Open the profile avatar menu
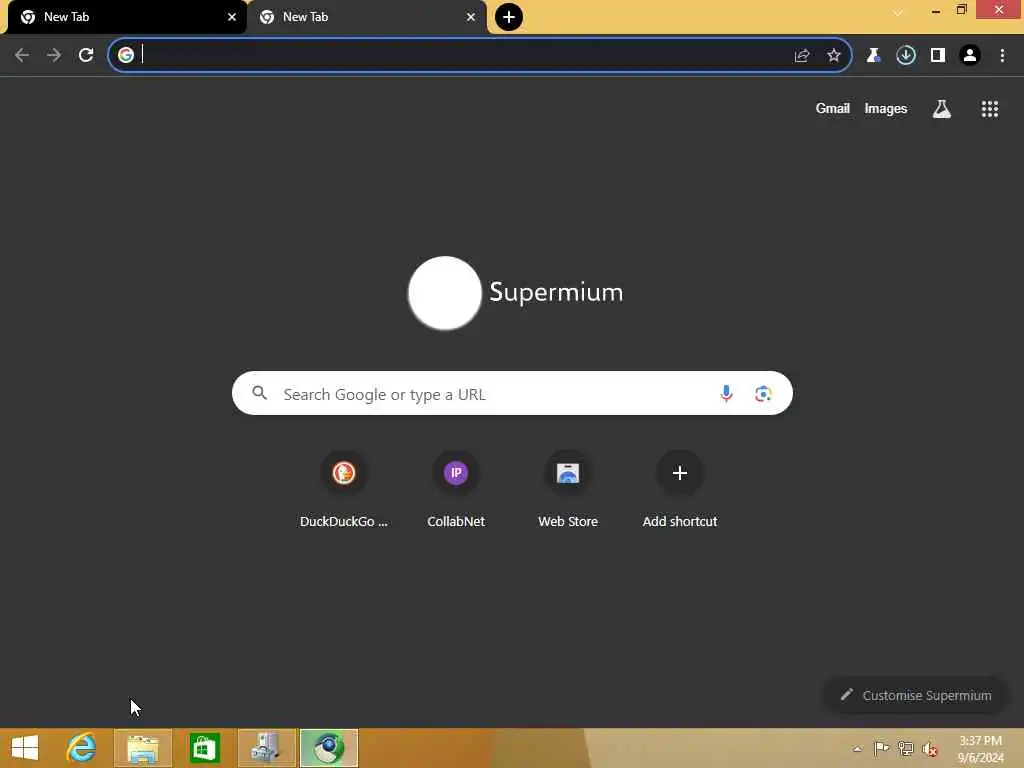This screenshot has height=768, width=1024. [x=970, y=56]
